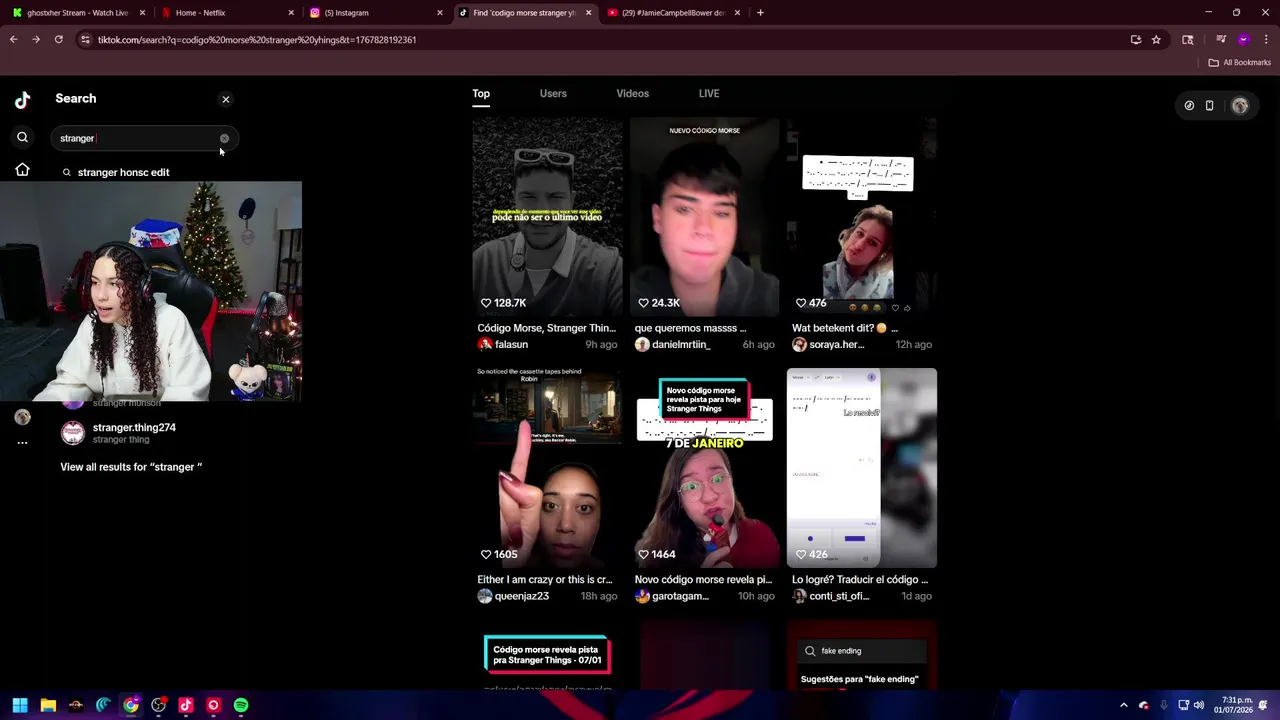Viewport: 1280px width, 720px height.
Task: Open File Explorer from the taskbar
Action: tap(48, 705)
